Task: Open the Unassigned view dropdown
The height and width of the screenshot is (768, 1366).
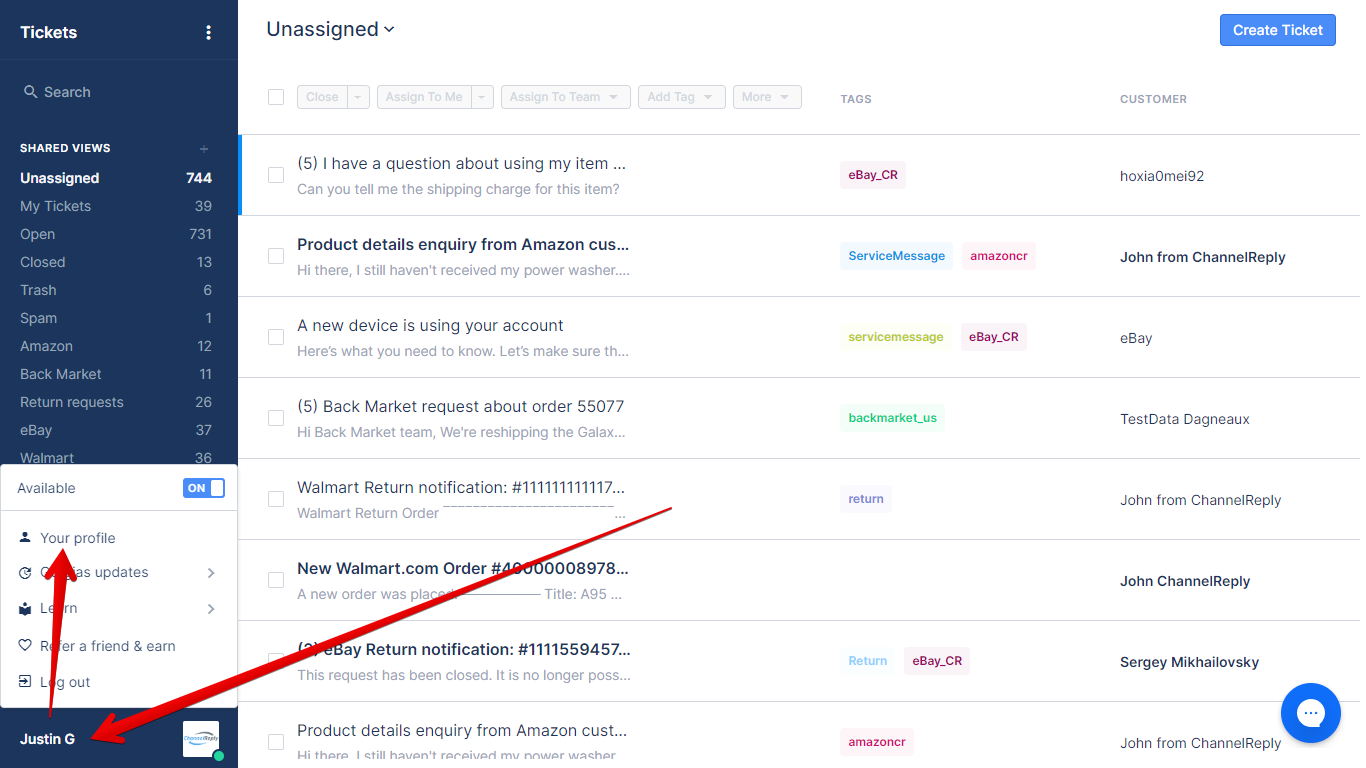Action: [x=331, y=29]
